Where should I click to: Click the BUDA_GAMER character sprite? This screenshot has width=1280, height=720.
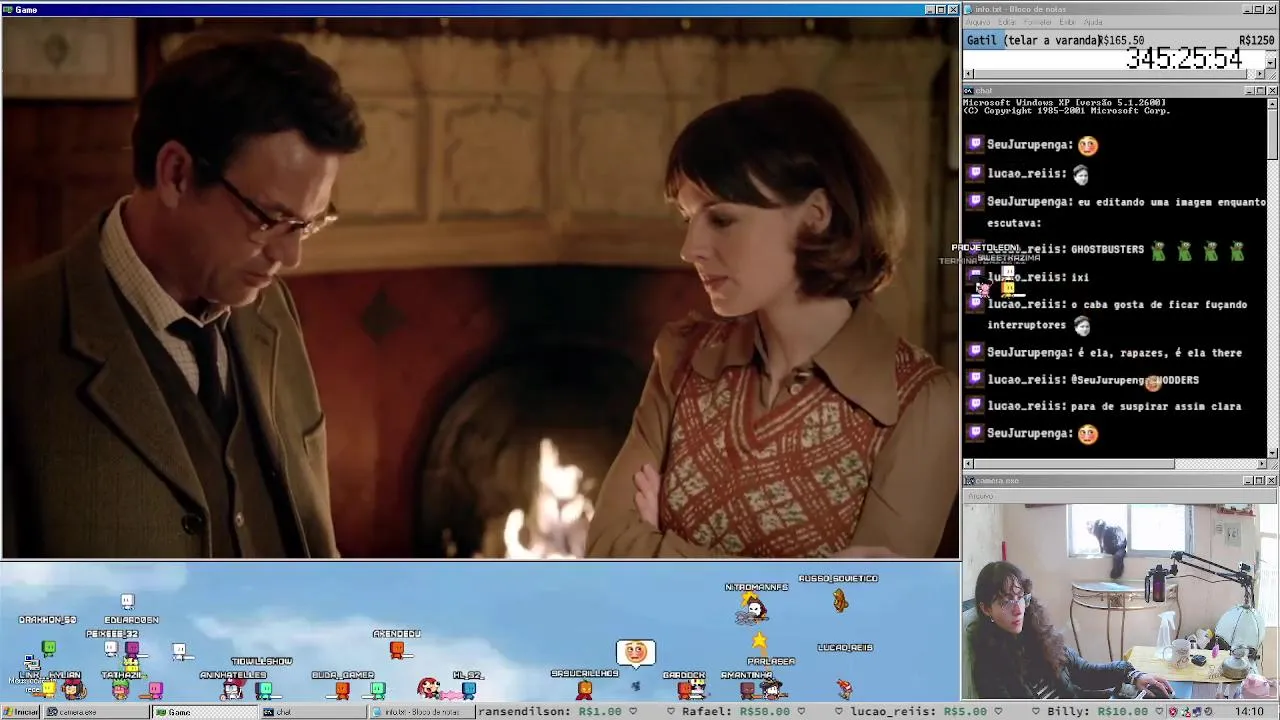point(342,690)
